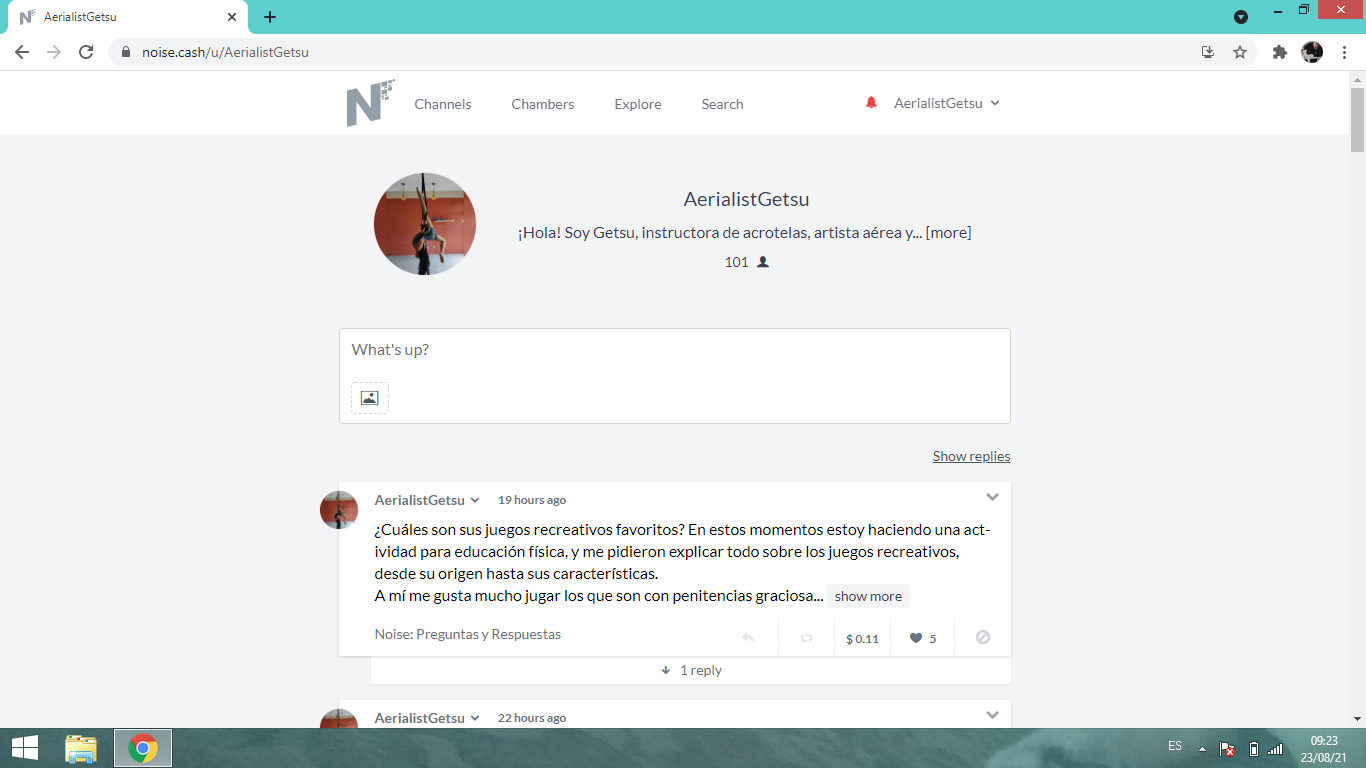Open a new browser tab
The height and width of the screenshot is (768, 1366).
[x=270, y=17]
